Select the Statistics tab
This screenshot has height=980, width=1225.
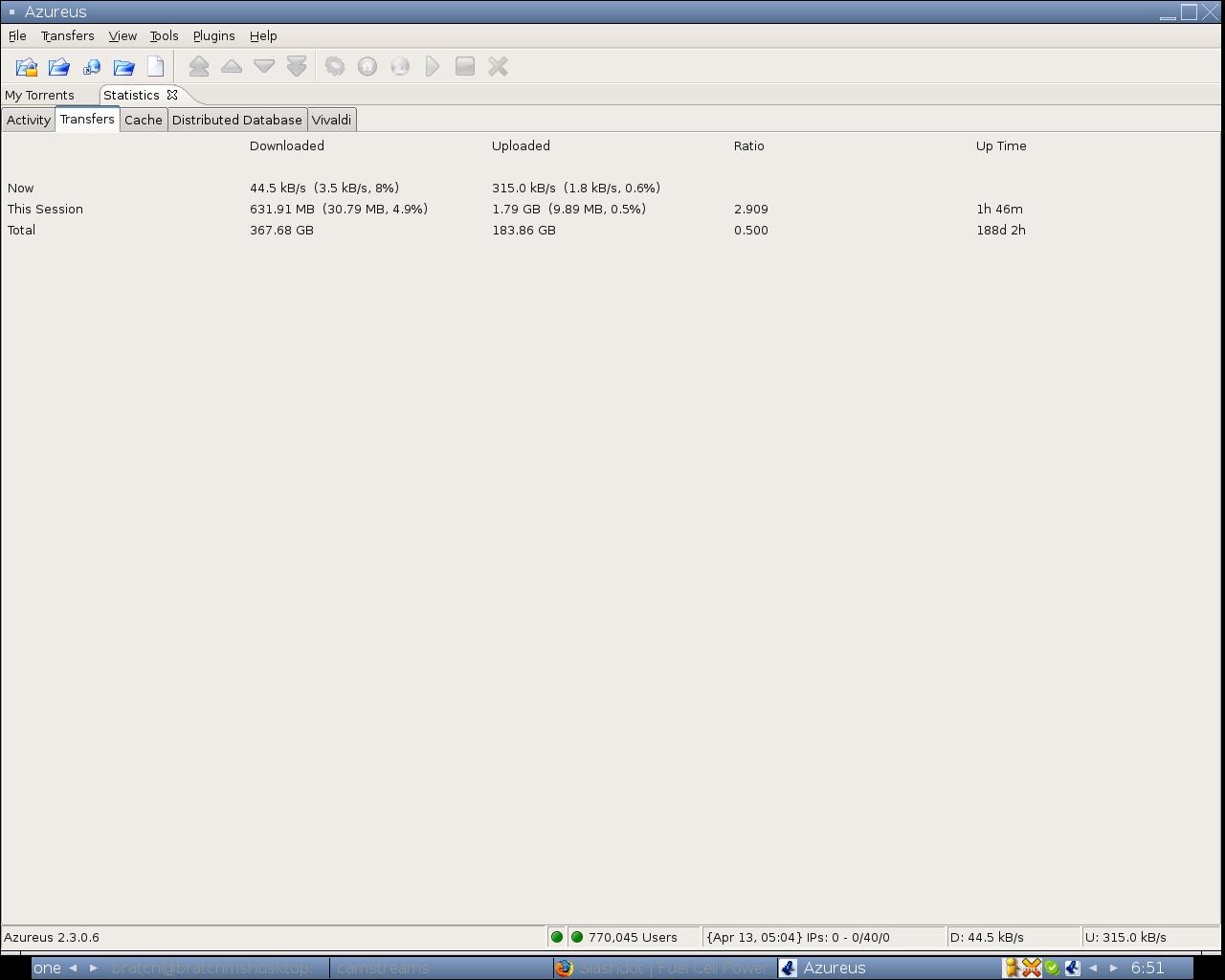(x=131, y=95)
